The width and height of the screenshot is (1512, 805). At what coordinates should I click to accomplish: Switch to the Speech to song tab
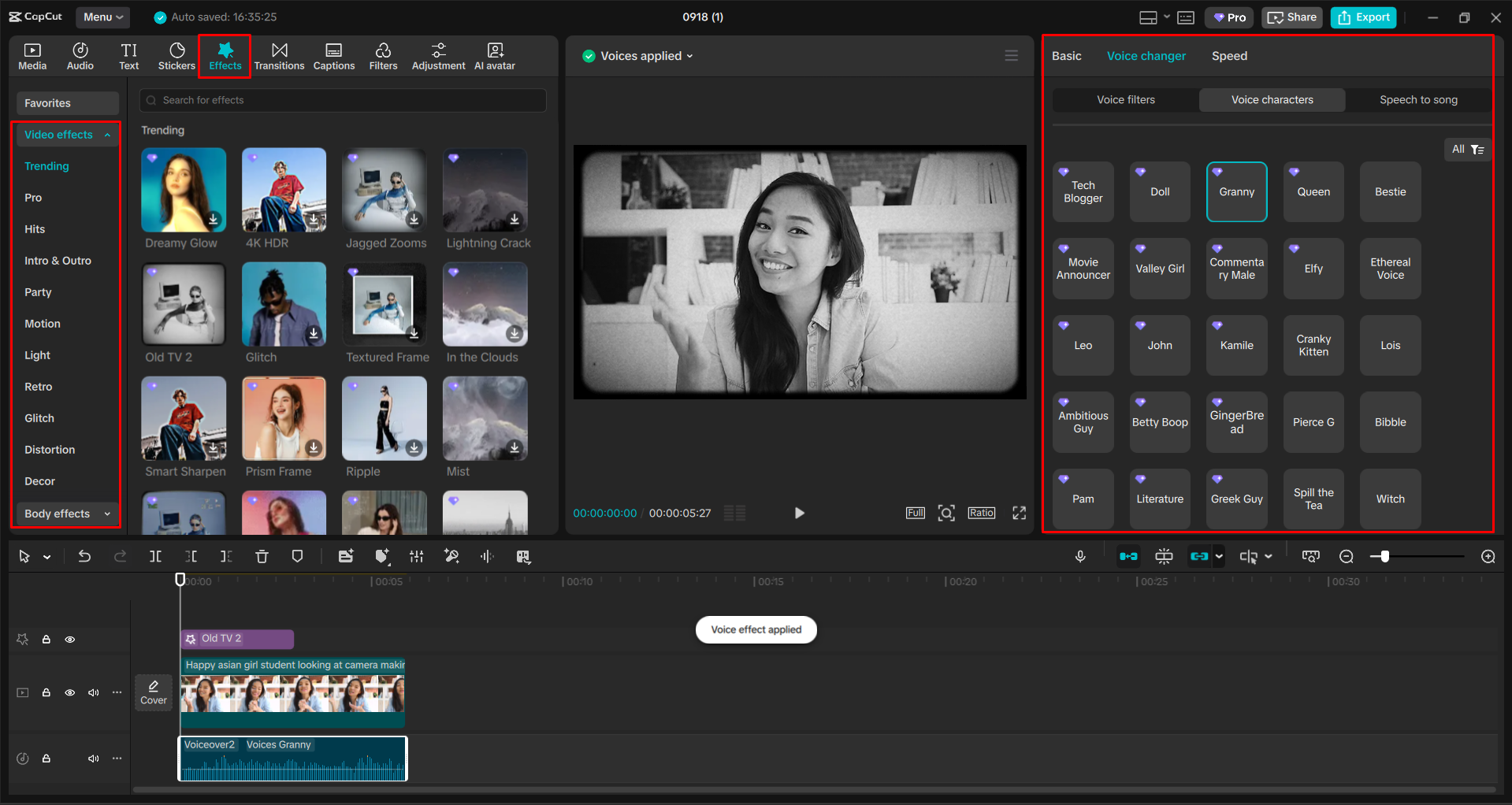tap(1418, 99)
